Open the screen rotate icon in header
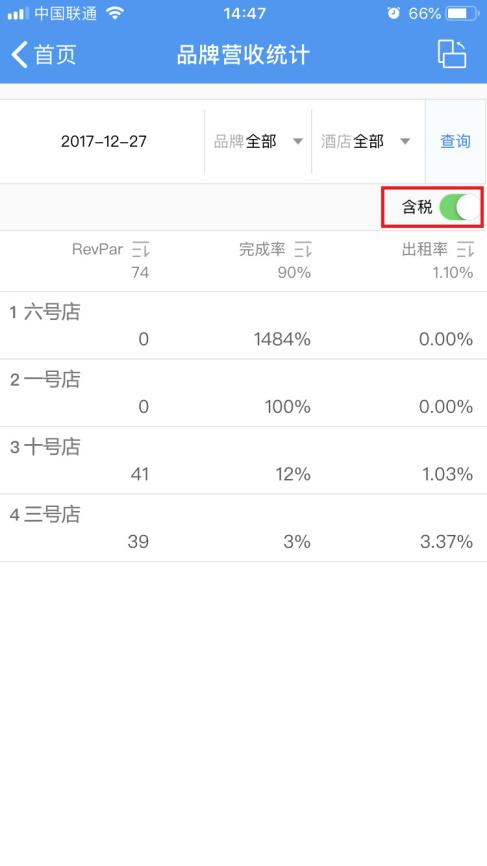This screenshot has width=487, height=866. click(x=452, y=54)
